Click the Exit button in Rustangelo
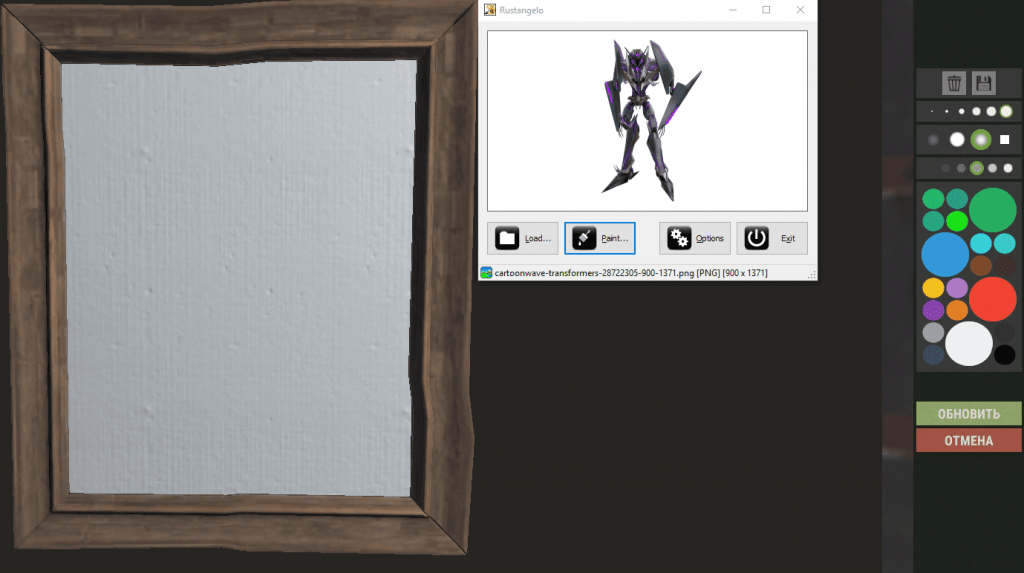This screenshot has height=573, width=1024. (772, 238)
